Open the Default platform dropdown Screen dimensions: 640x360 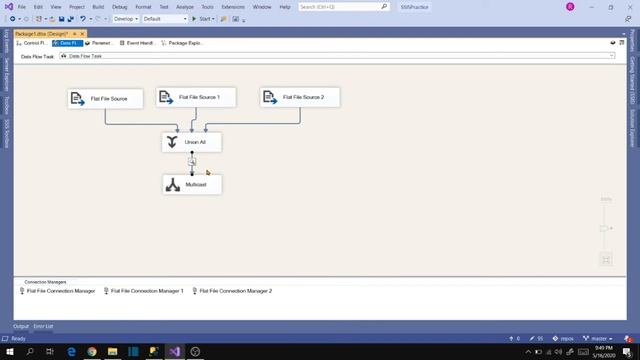coord(165,19)
